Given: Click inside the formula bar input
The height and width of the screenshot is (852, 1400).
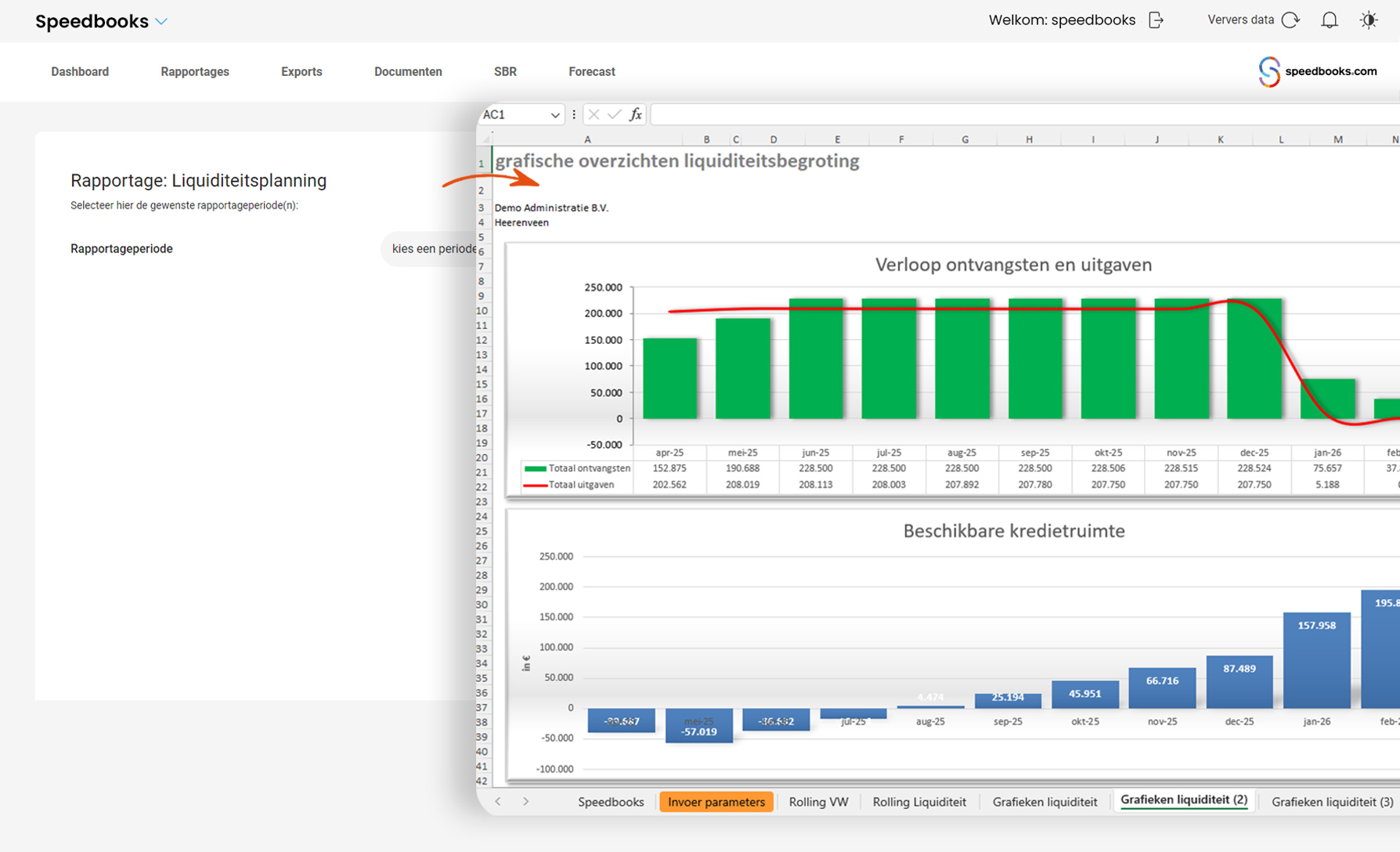Looking at the screenshot, I should click(1018, 115).
